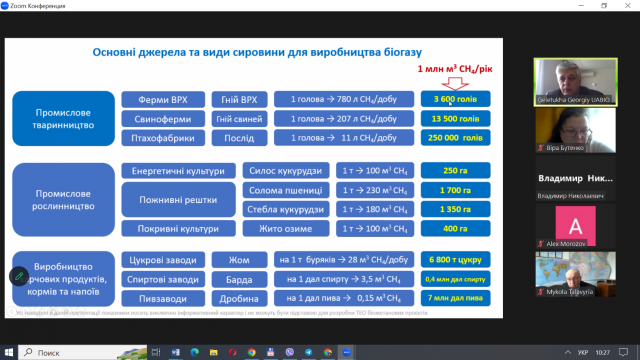
Task: Select Mykola Talavyria video thumbnail
Action: (x=576, y=274)
